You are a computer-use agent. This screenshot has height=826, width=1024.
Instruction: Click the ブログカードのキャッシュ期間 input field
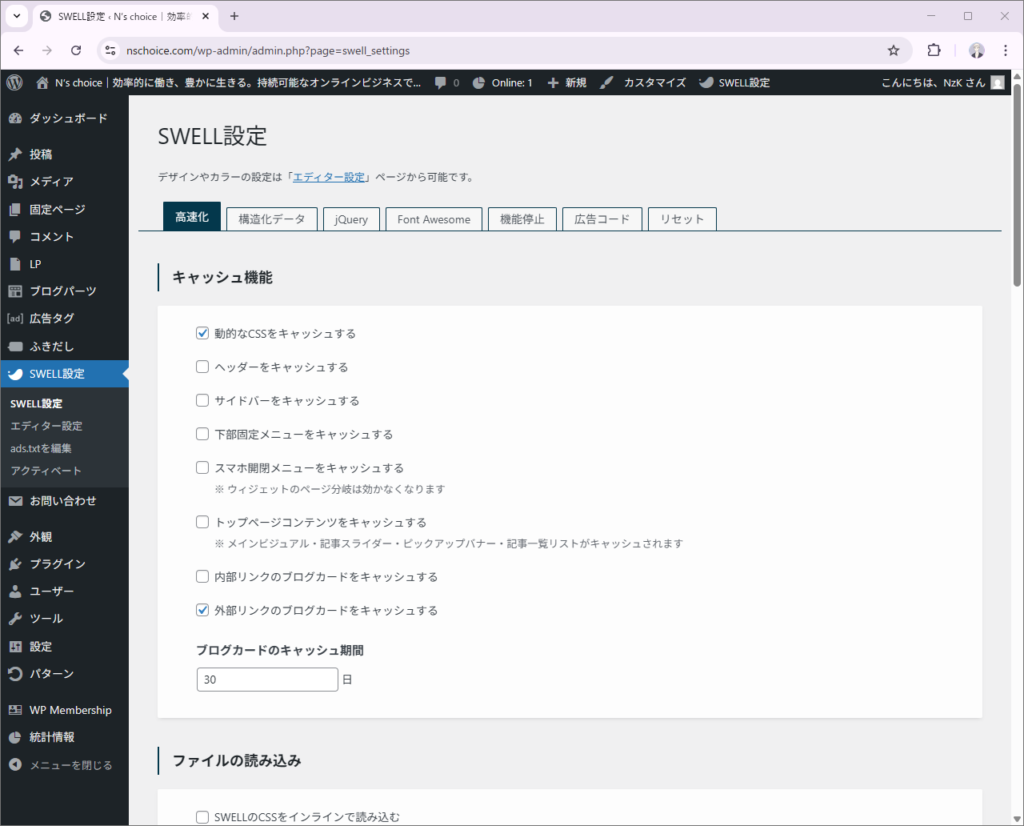point(268,680)
